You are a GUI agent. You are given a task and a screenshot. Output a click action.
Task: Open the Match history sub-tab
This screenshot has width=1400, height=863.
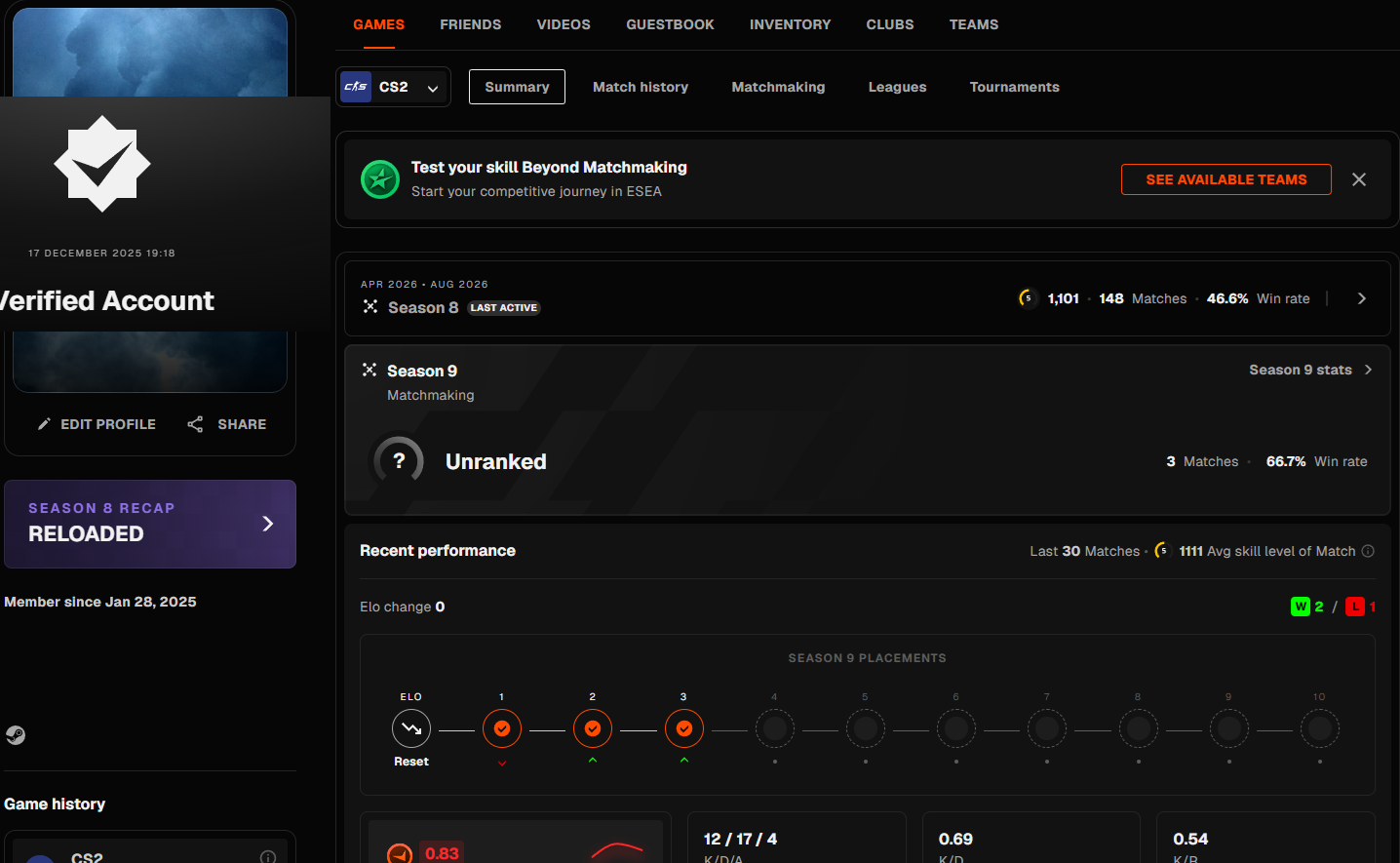(x=641, y=87)
